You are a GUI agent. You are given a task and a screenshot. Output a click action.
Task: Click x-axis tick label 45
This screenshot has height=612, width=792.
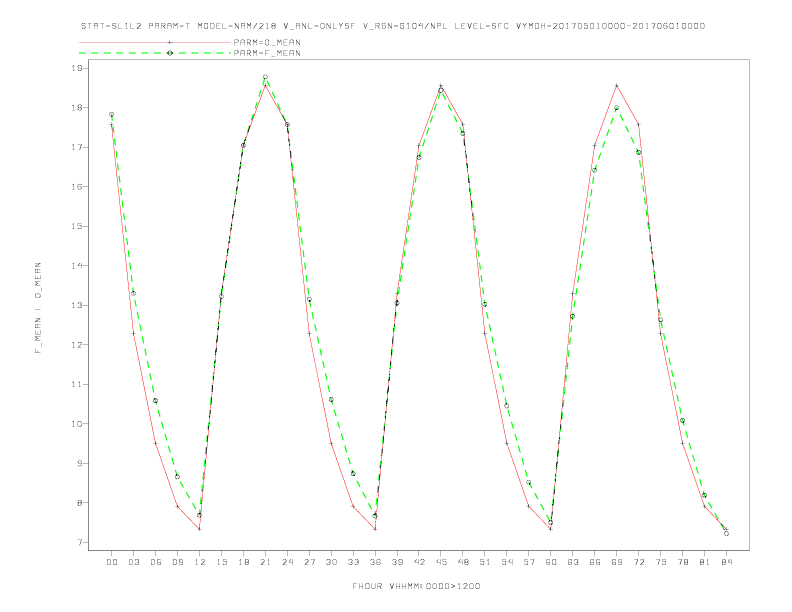pyautogui.click(x=441, y=562)
